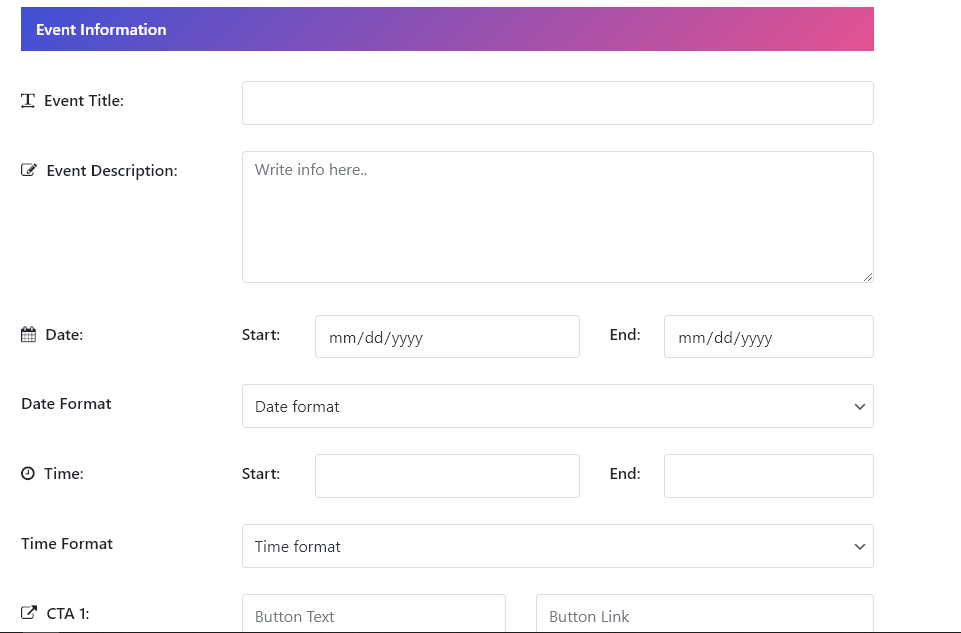Click the Event Information header bar
961x633 pixels.
[447, 29]
